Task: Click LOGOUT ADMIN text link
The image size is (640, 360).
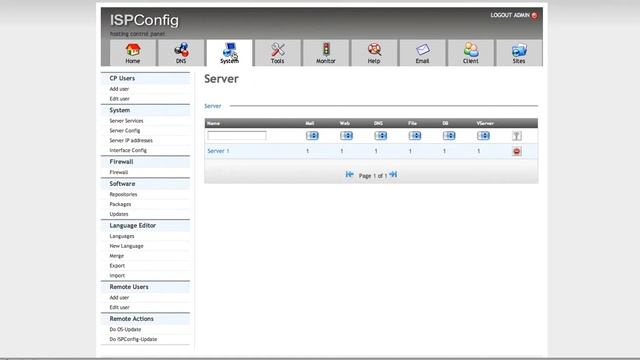Action: [510, 15]
